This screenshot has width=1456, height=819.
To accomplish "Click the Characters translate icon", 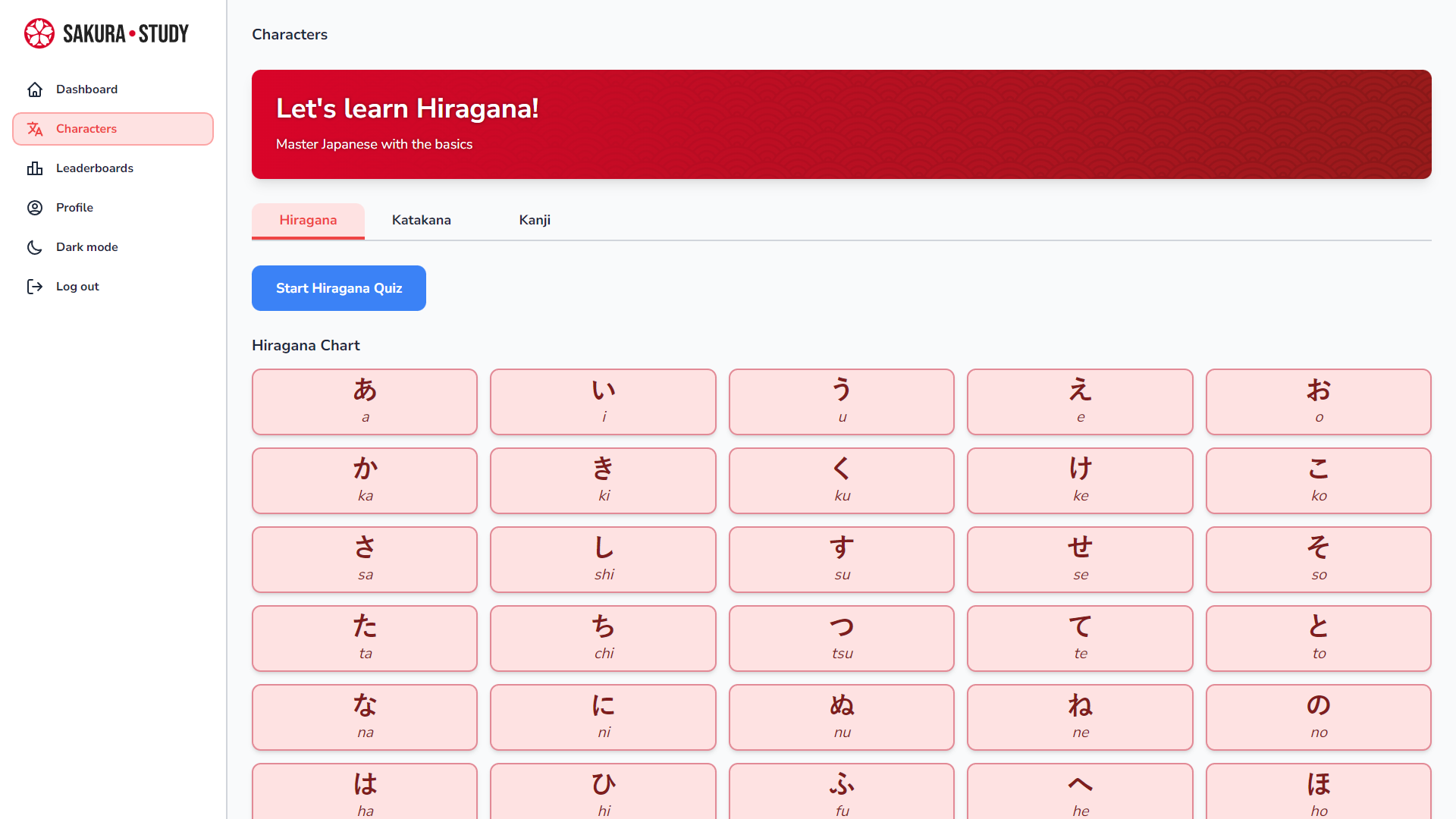I will coord(35,129).
